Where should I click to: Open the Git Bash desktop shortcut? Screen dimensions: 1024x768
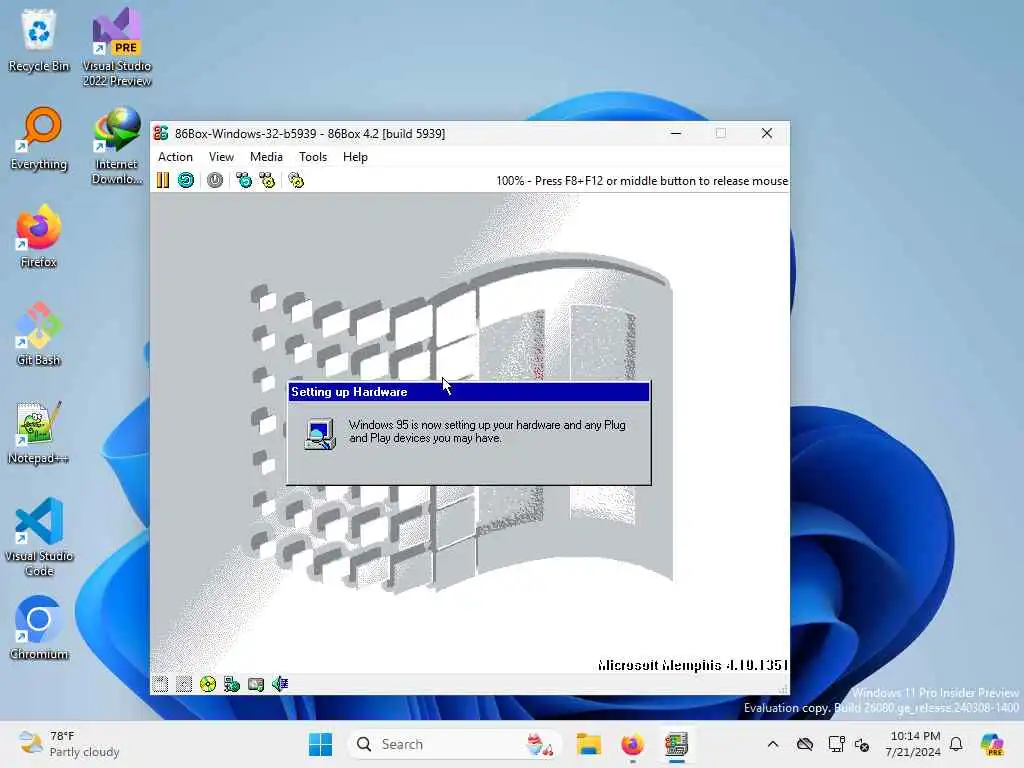39,334
